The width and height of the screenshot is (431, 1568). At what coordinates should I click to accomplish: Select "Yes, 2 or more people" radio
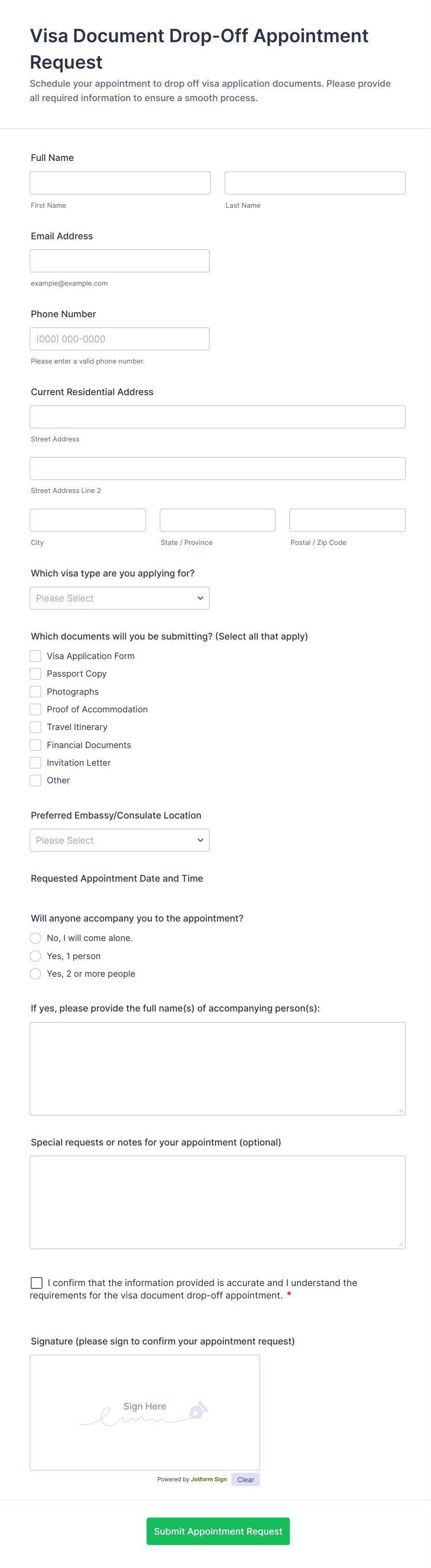click(x=36, y=973)
